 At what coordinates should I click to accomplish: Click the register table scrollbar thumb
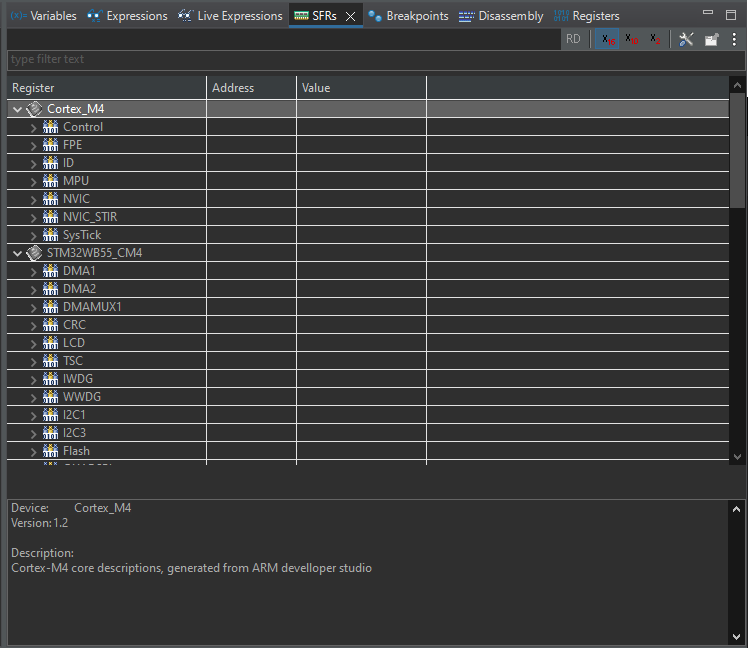(x=738, y=150)
